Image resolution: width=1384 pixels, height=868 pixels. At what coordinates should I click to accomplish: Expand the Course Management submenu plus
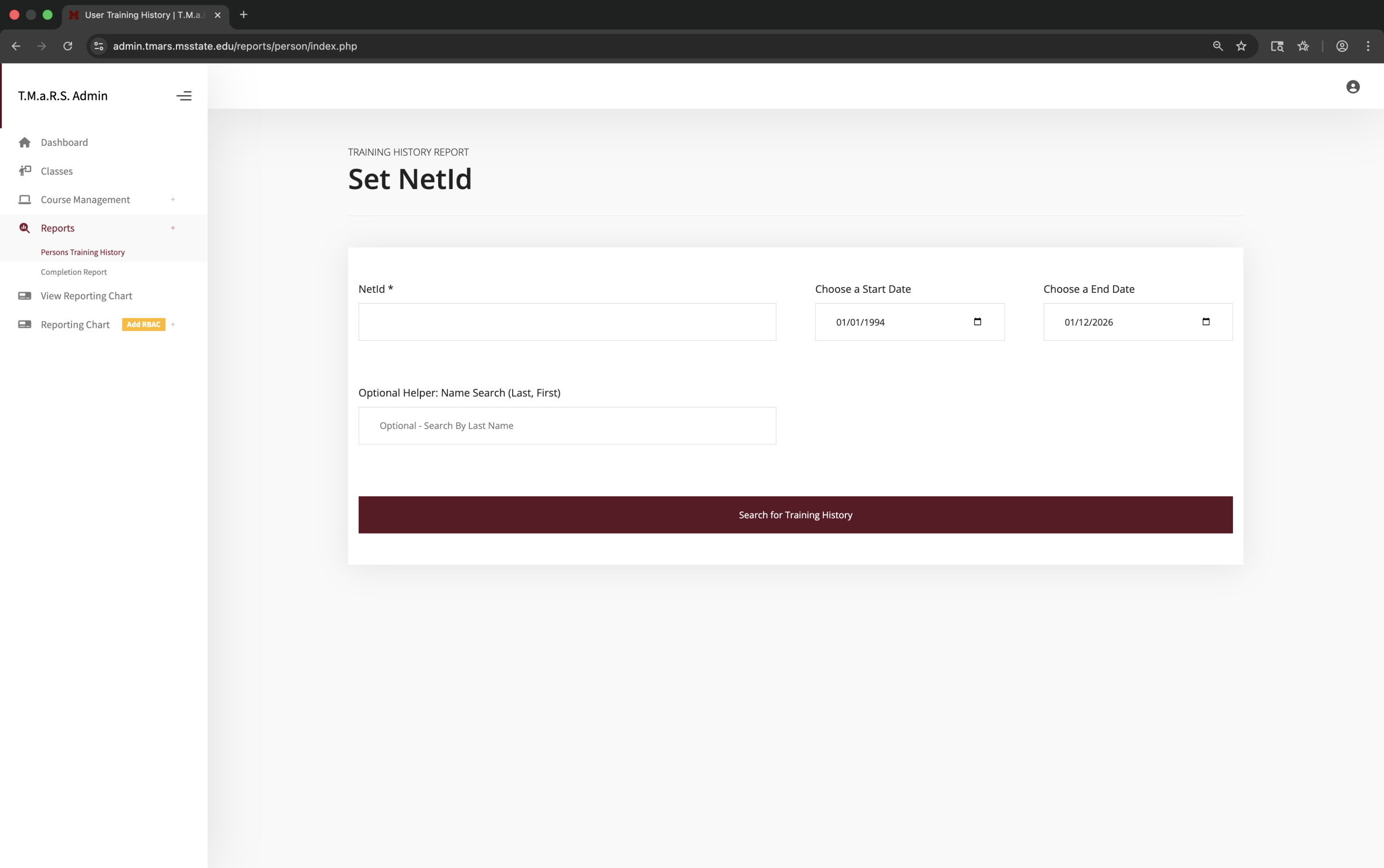(172, 199)
